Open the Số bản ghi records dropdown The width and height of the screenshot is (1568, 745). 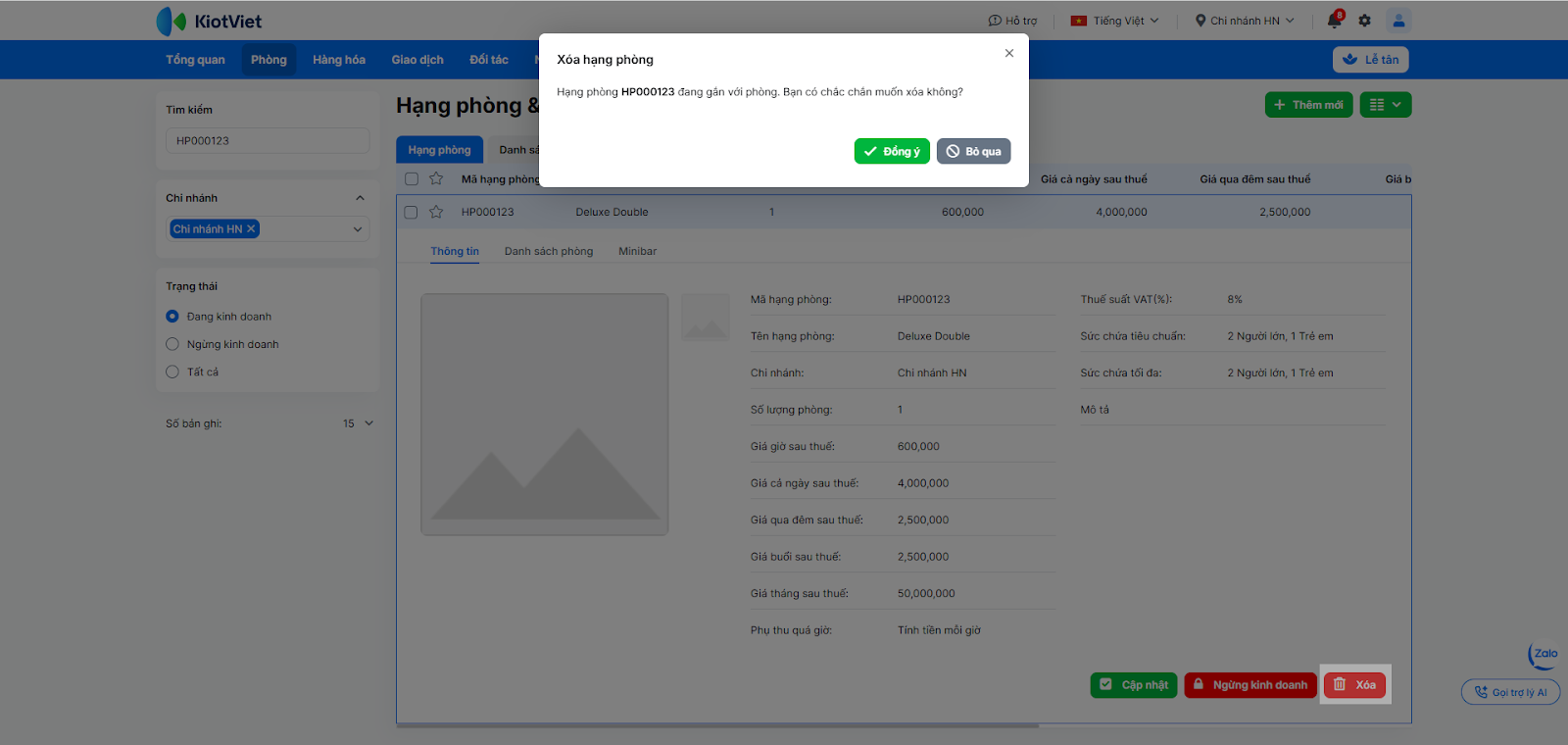click(359, 423)
